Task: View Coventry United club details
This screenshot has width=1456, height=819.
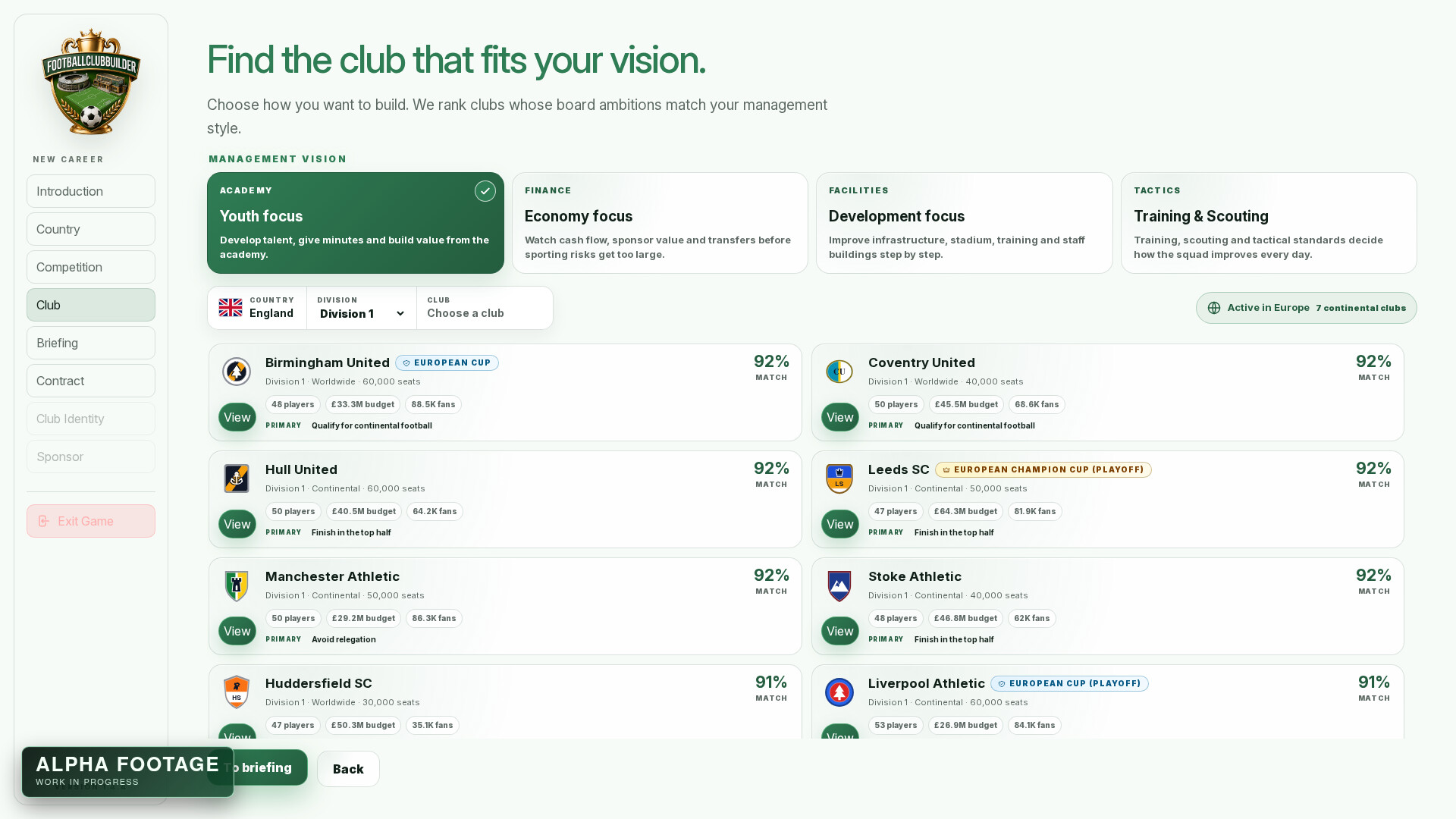Action: 840,417
